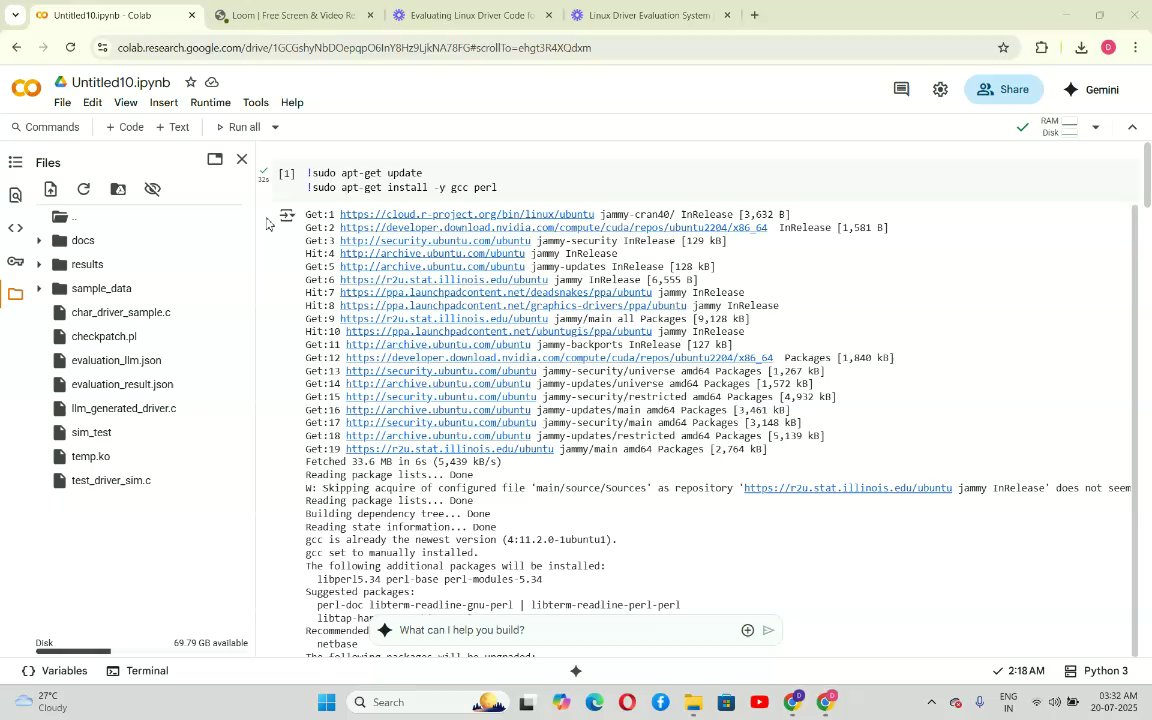Select the Files folder sidebar icon
This screenshot has width=1152, height=720.
coord(15,295)
